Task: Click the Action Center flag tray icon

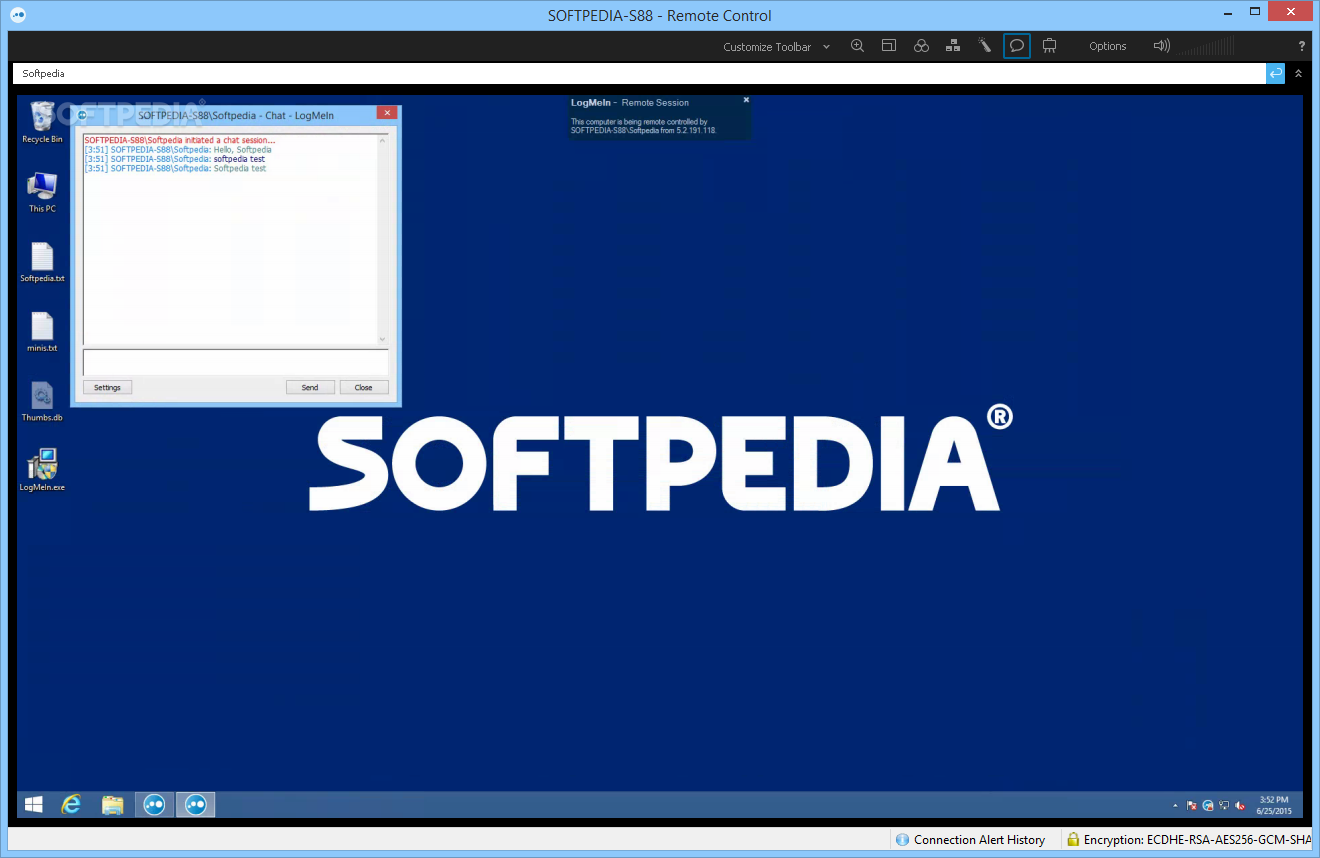Action: (x=1192, y=805)
